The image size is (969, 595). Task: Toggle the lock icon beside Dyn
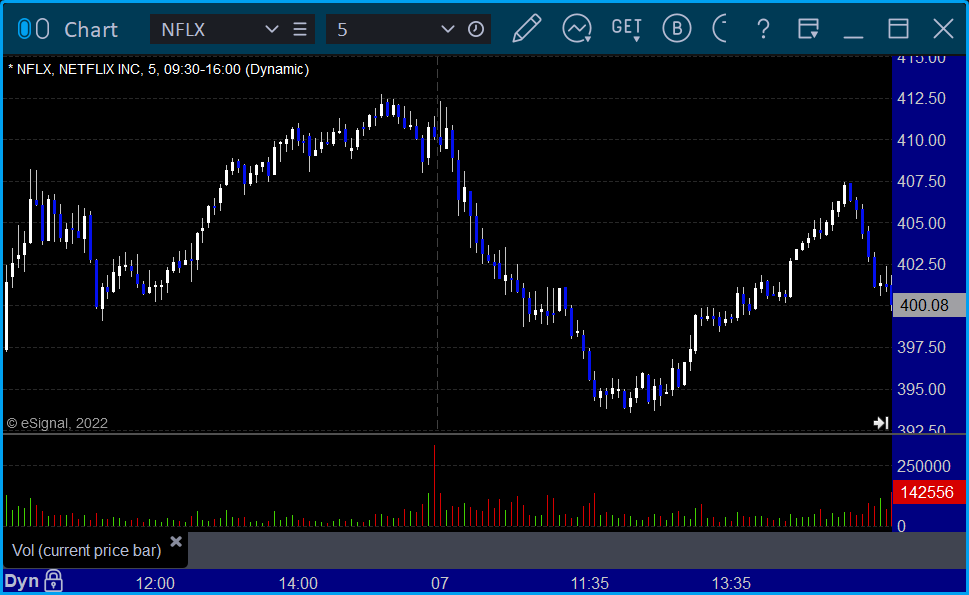[x=54, y=581]
